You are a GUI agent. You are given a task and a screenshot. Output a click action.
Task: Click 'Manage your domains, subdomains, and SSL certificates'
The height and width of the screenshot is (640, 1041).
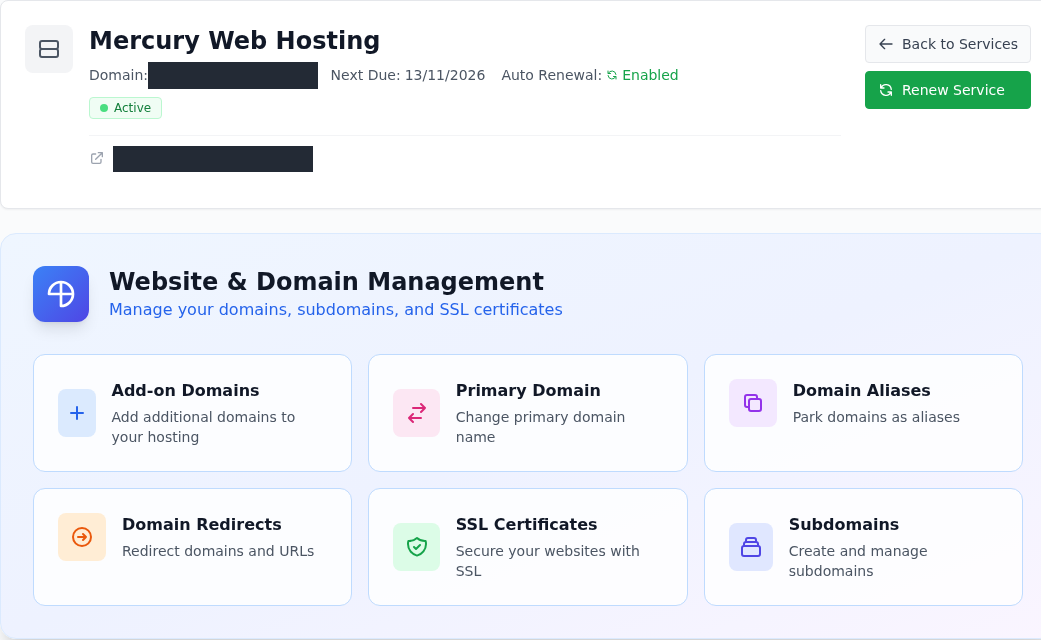click(x=335, y=309)
